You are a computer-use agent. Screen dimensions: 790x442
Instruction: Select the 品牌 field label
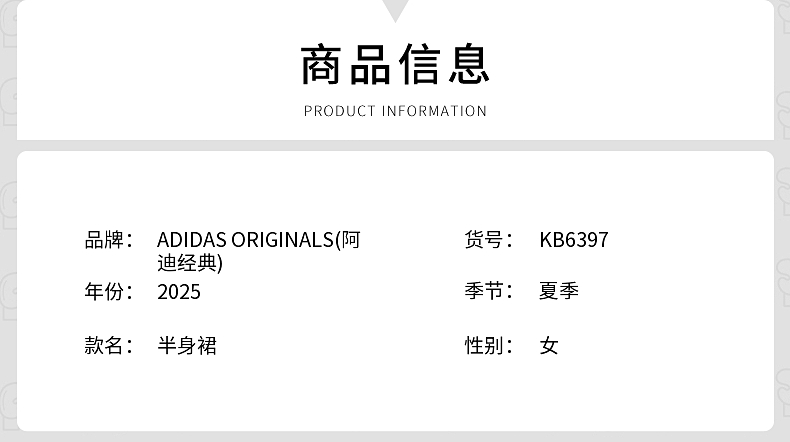tap(107, 240)
